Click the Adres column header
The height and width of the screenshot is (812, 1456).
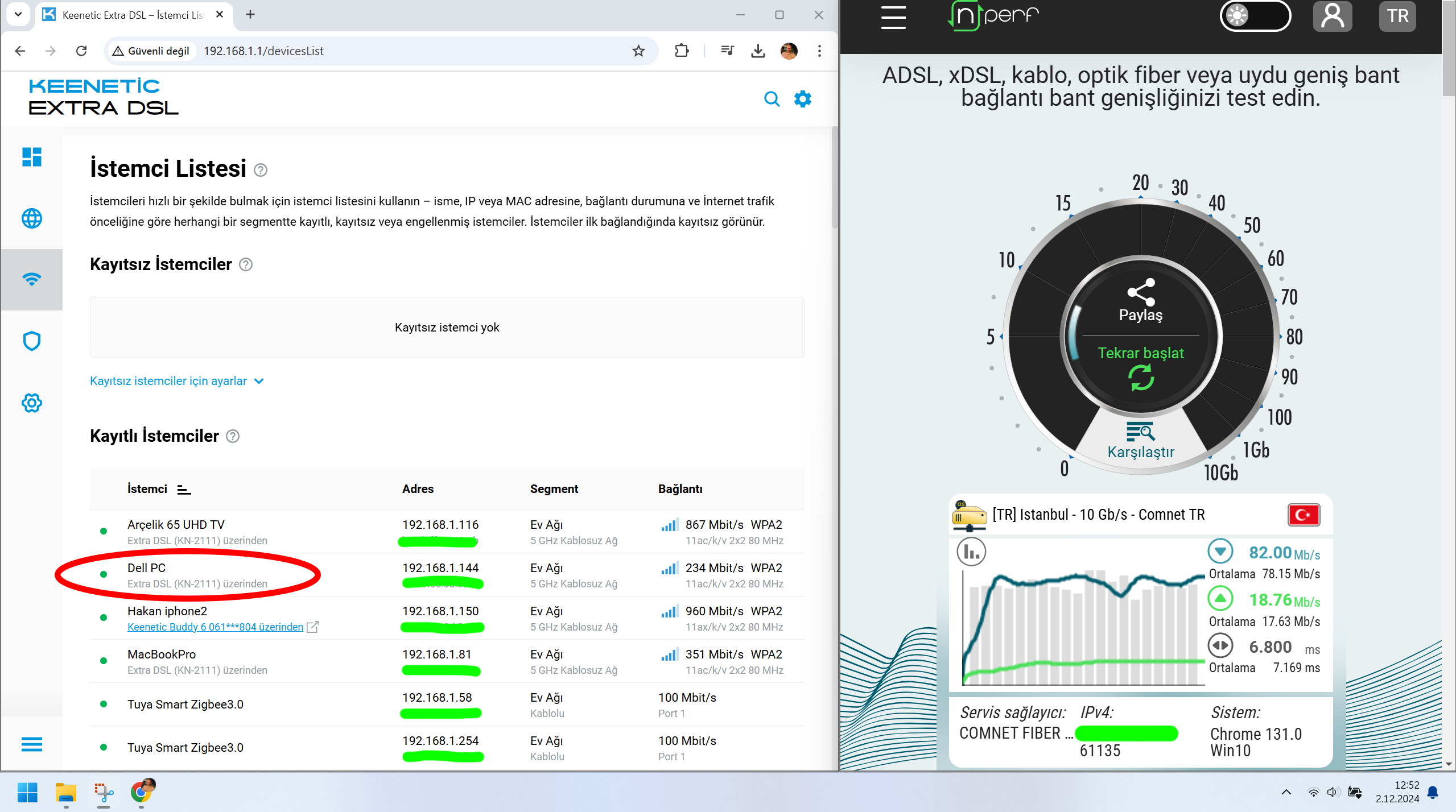418,489
